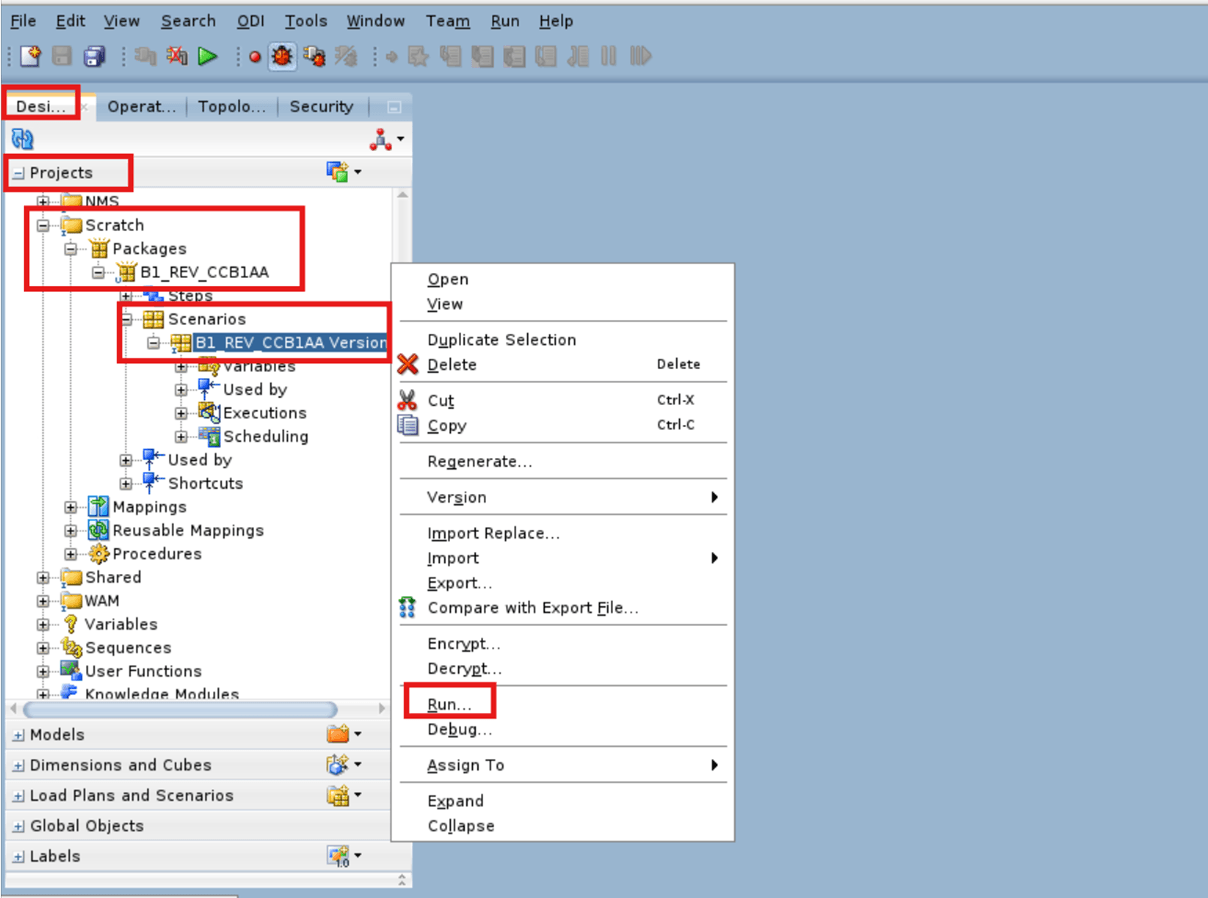Click the Sequences icon

[x=71, y=648]
